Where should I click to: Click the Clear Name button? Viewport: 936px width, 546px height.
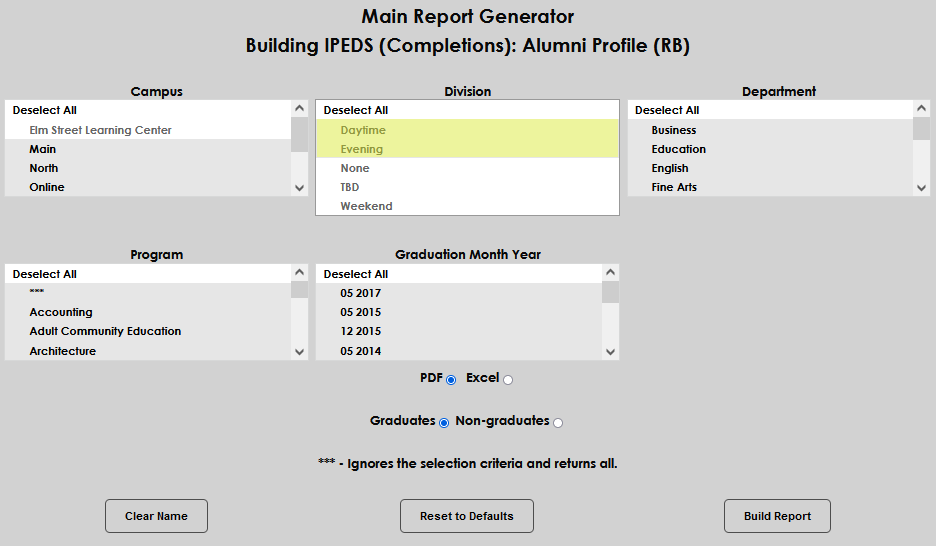pos(156,516)
